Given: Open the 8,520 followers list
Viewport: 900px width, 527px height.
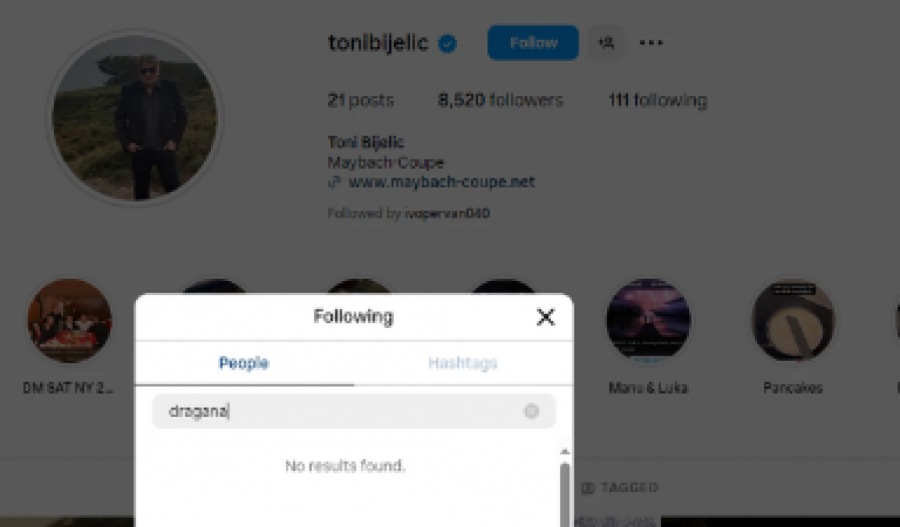Looking at the screenshot, I should [500, 100].
